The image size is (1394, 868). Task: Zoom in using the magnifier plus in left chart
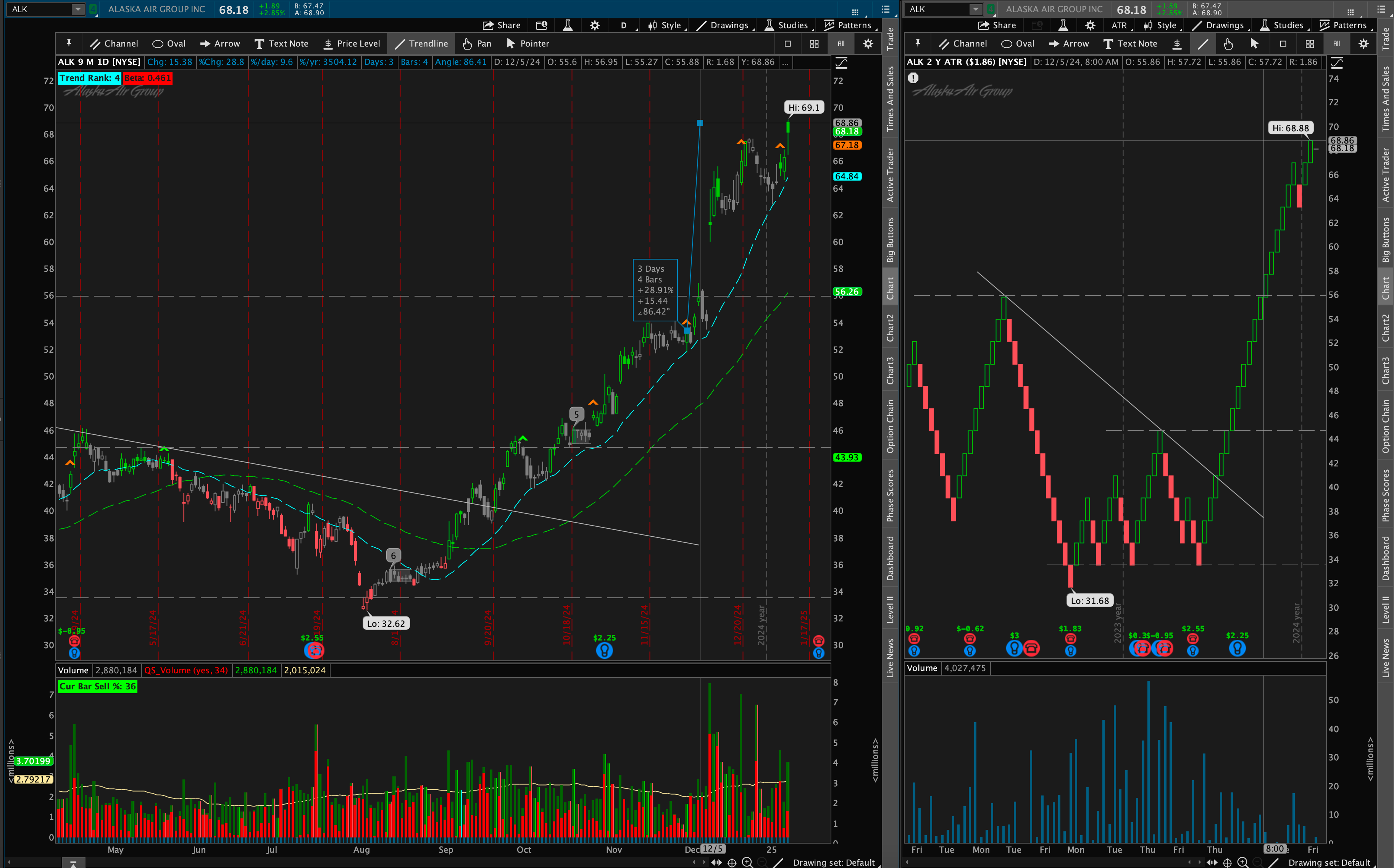(x=747, y=862)
